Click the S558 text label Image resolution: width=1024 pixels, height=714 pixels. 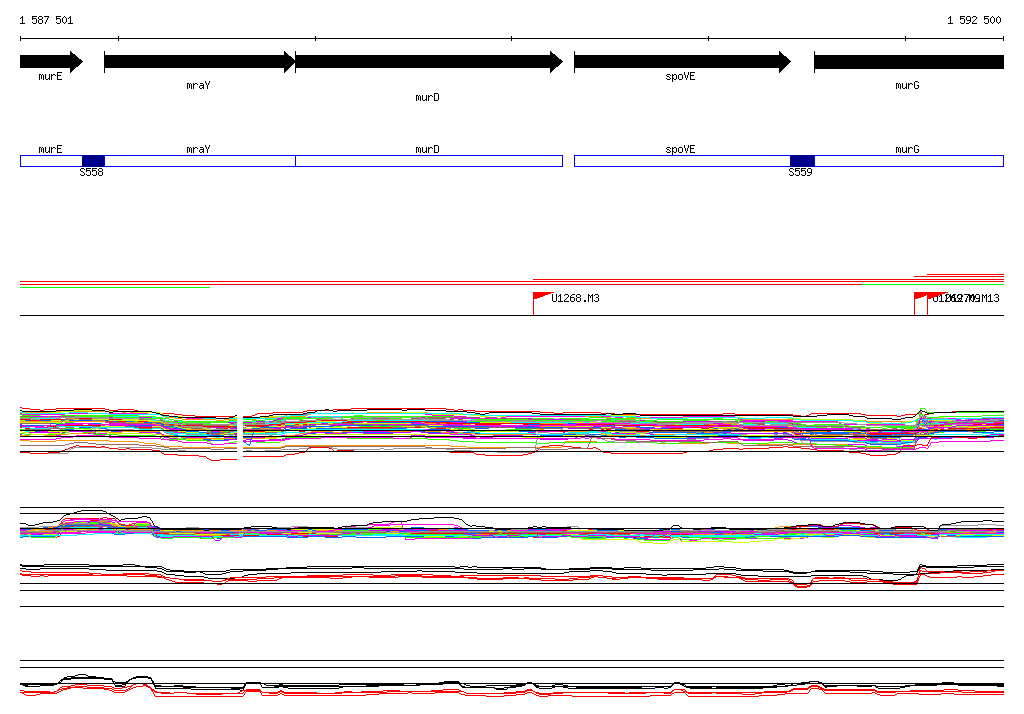tap(91, 172)
